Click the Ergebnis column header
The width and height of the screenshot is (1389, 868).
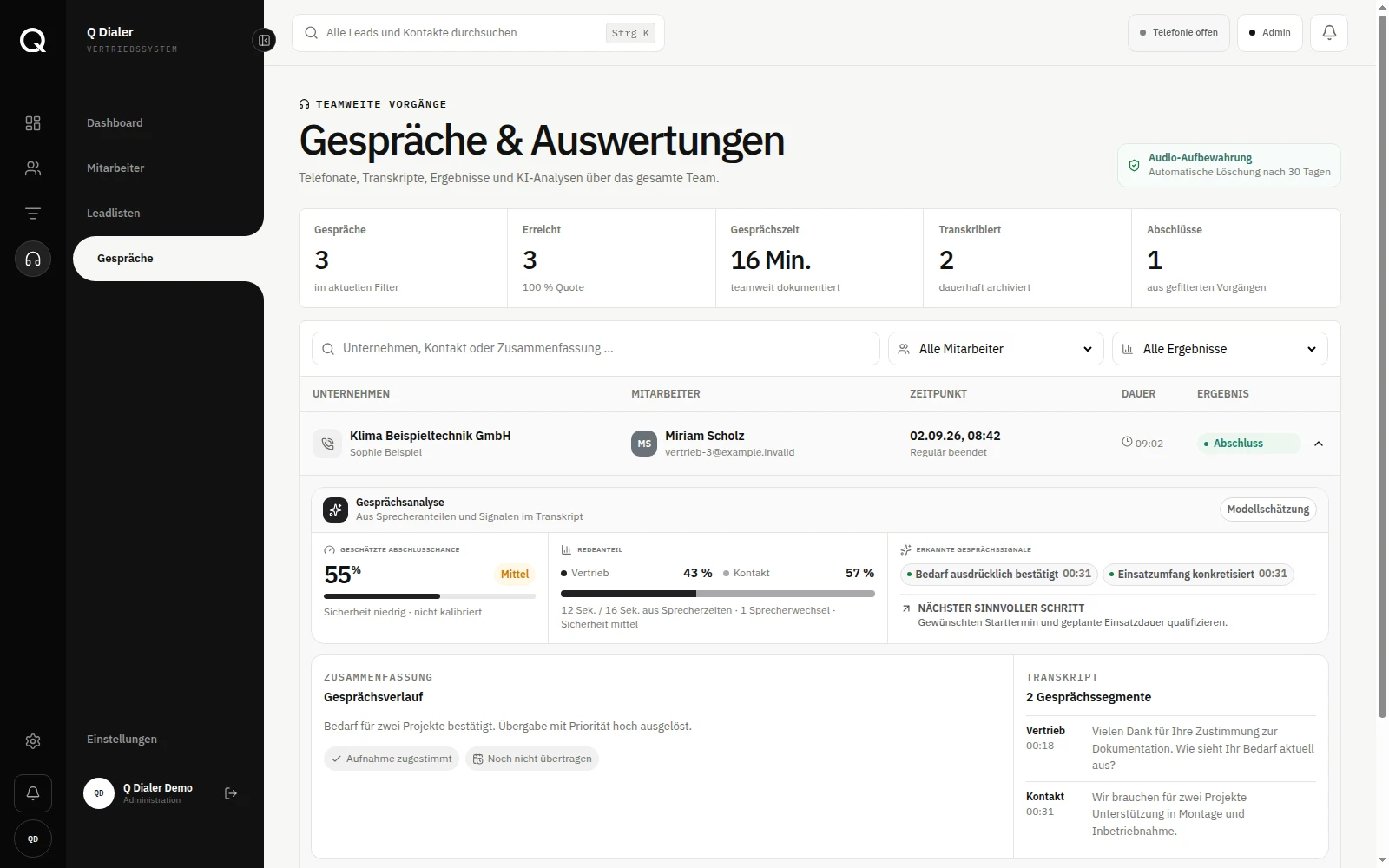(1222, 394)
